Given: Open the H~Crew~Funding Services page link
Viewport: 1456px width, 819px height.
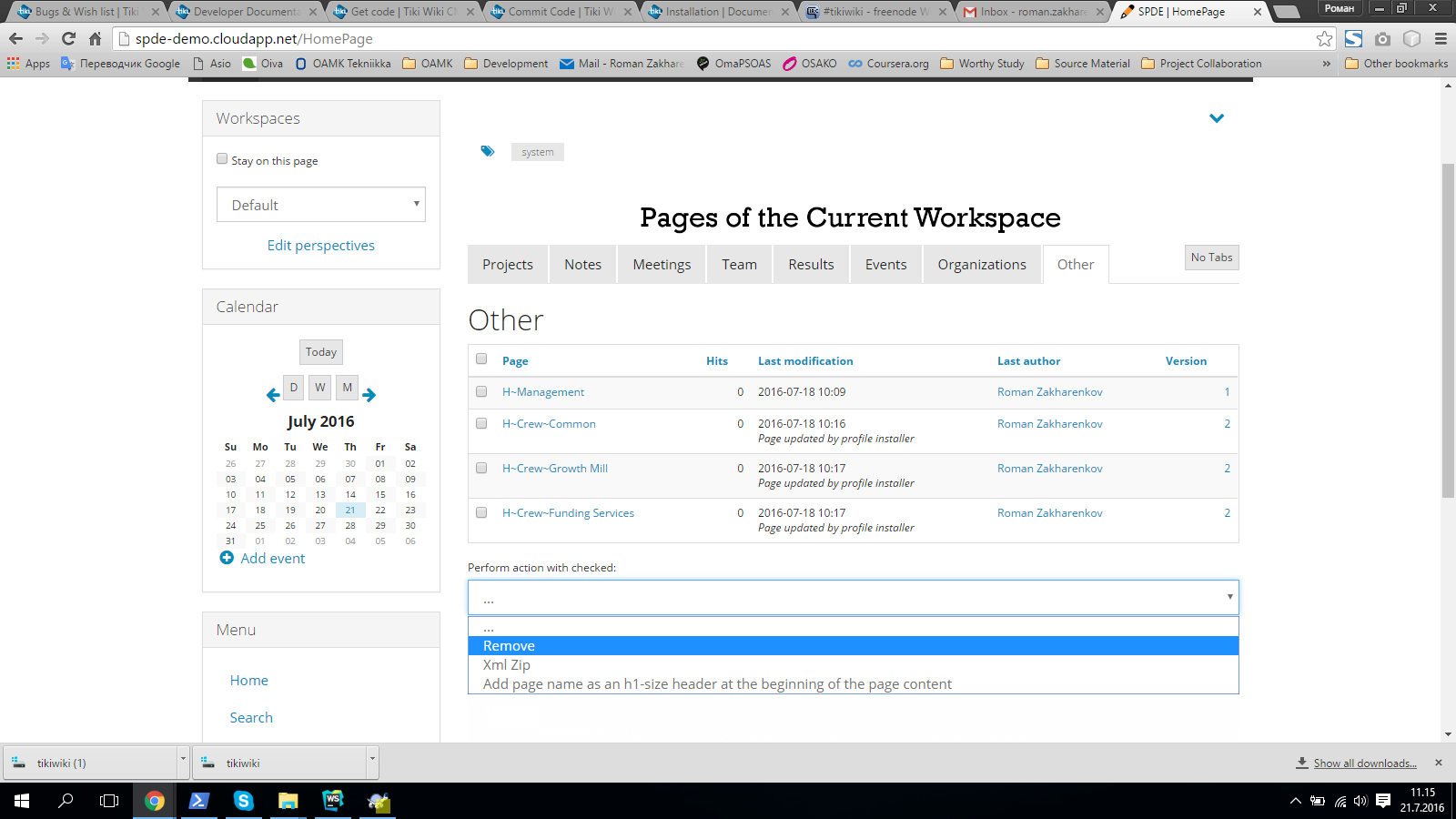Looking at the screenshot, I should [568, 513].
